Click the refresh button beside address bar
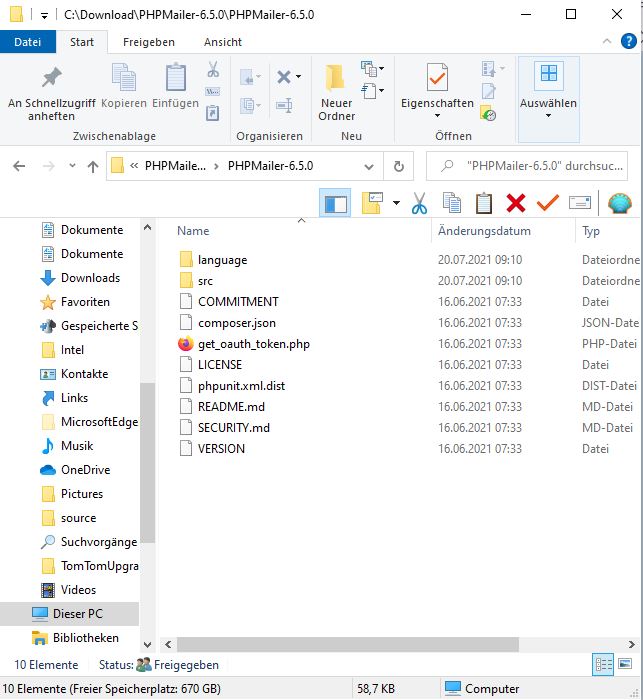This screenshot has width=643, height=700. click(x=399, y=166)
